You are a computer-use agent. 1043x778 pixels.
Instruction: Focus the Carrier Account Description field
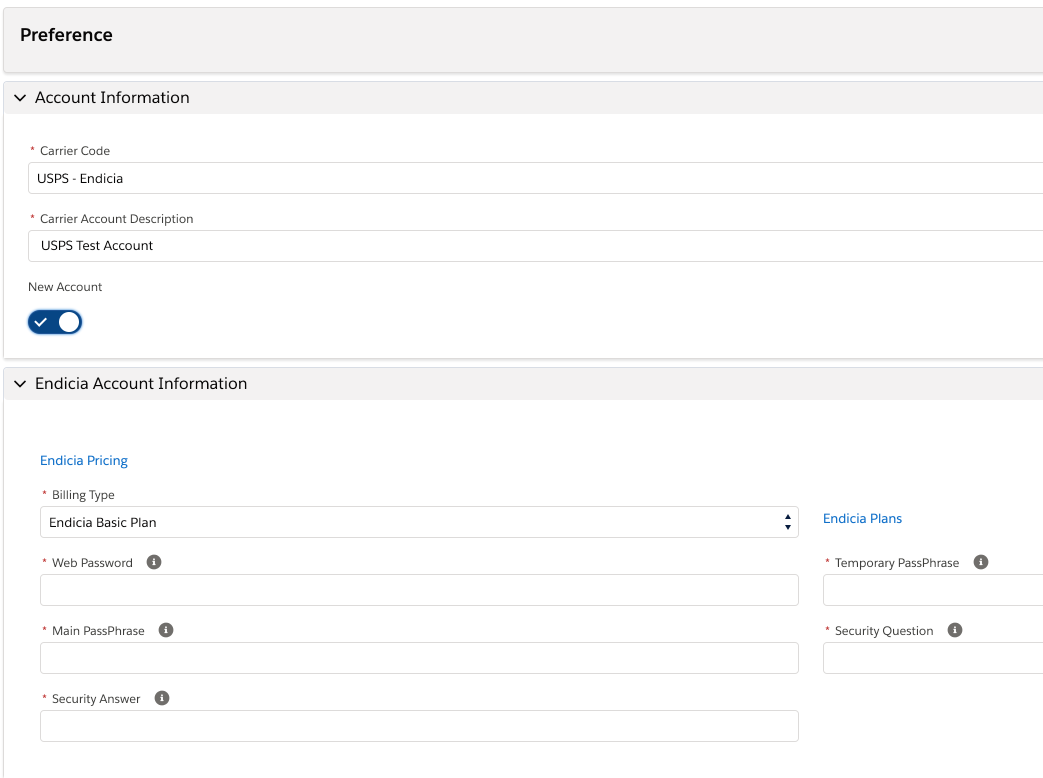click(x=535, y=246)
